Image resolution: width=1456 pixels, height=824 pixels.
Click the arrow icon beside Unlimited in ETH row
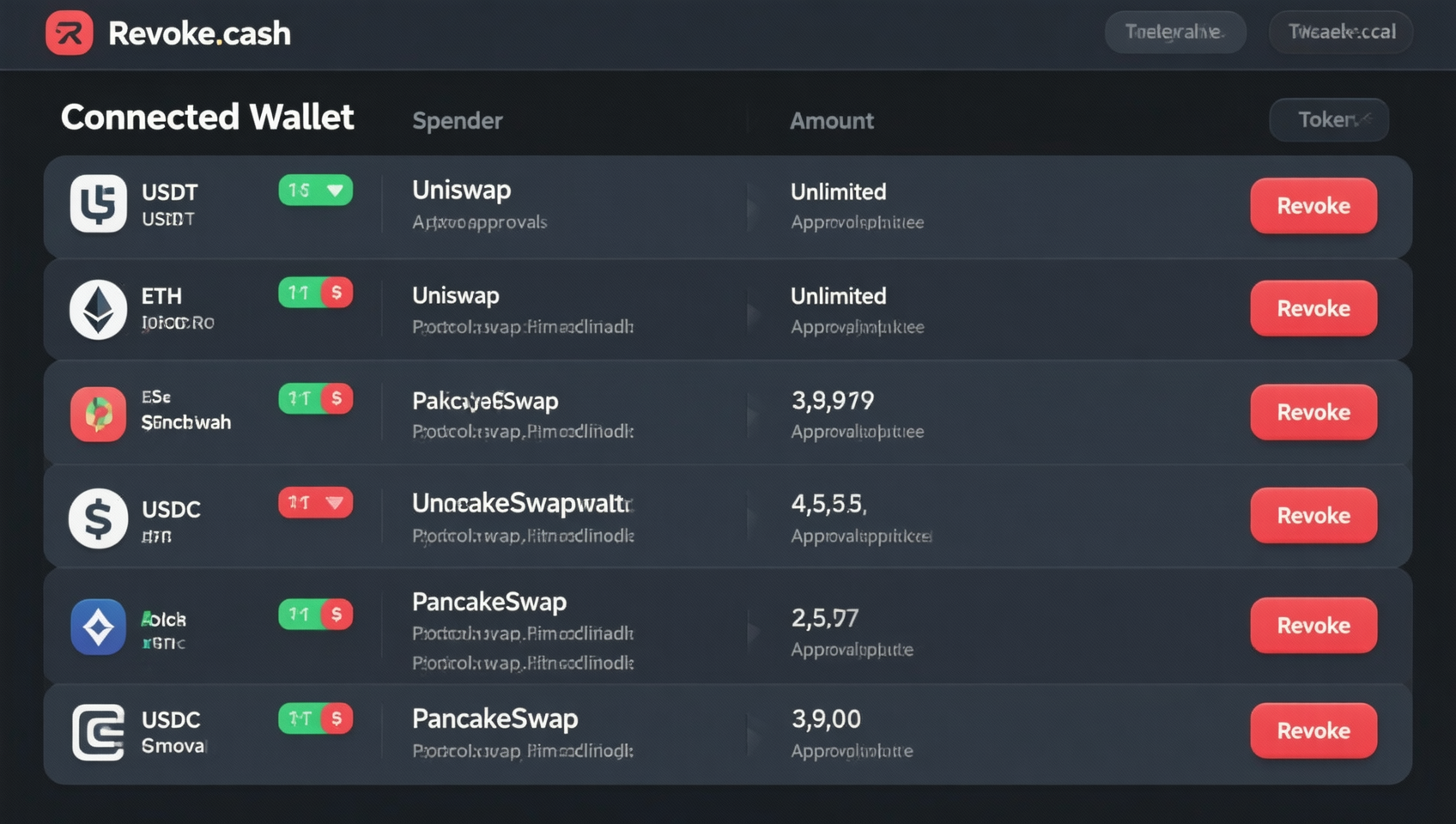click(x=753, y=314)
